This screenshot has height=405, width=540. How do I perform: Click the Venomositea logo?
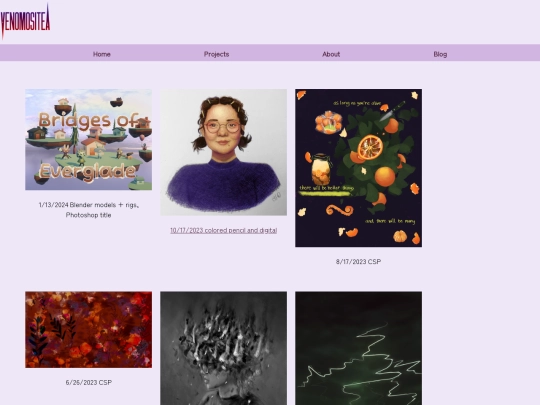[25, 21]
